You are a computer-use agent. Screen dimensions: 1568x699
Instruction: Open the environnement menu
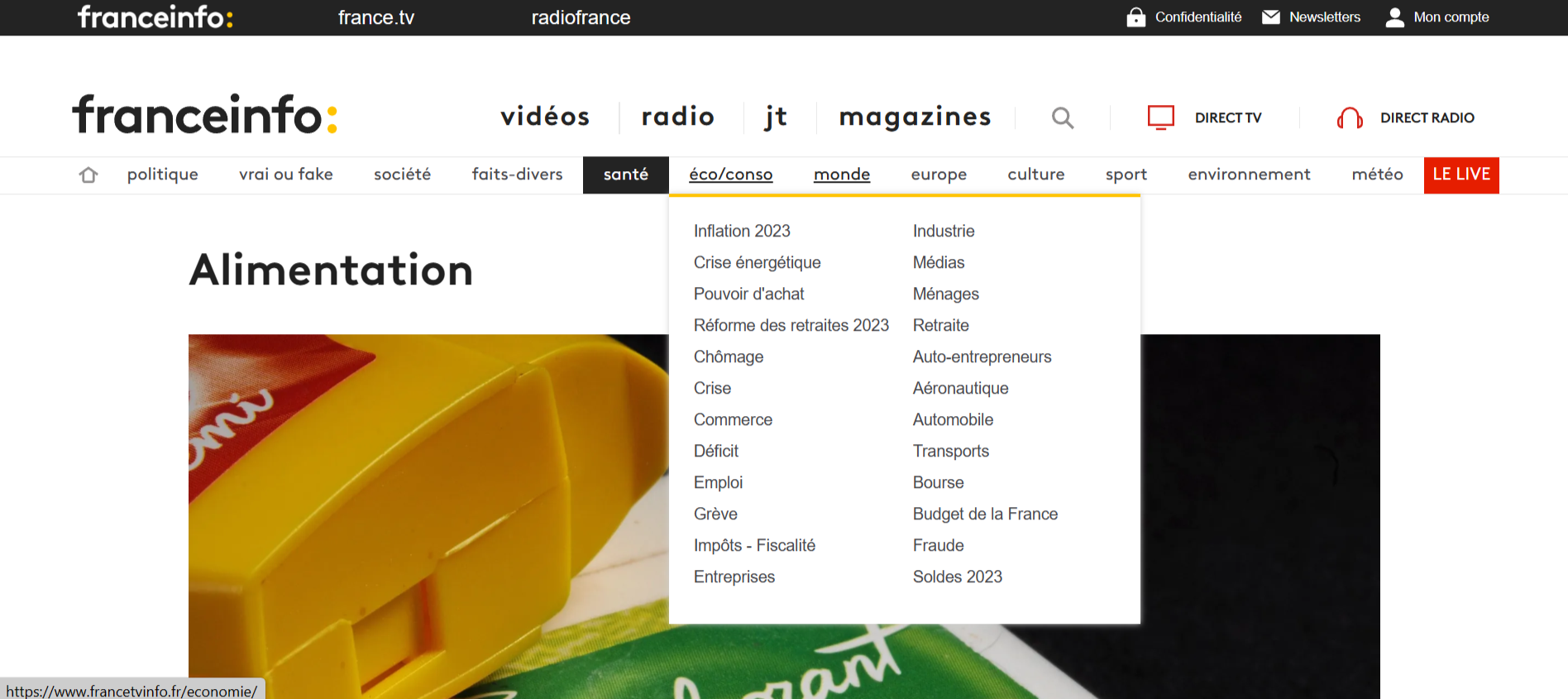pos(1250,175)
